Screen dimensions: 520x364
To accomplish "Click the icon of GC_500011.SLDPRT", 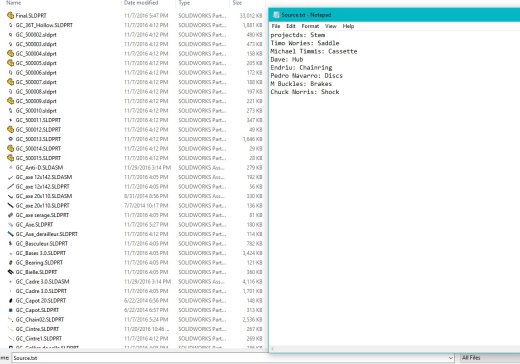I will click(10, 120).
